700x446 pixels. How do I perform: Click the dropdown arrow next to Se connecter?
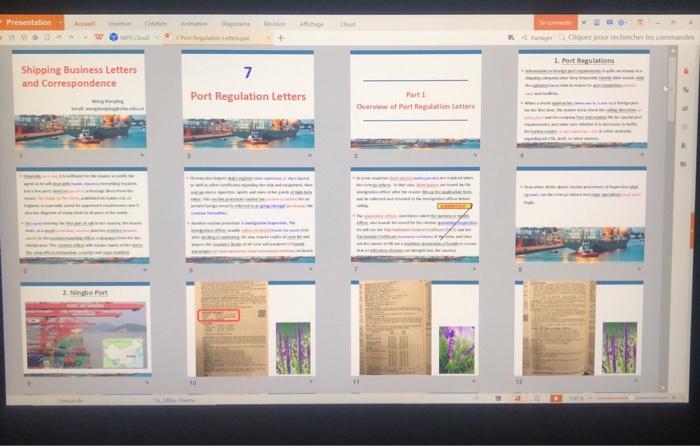[x=584, y=22]
